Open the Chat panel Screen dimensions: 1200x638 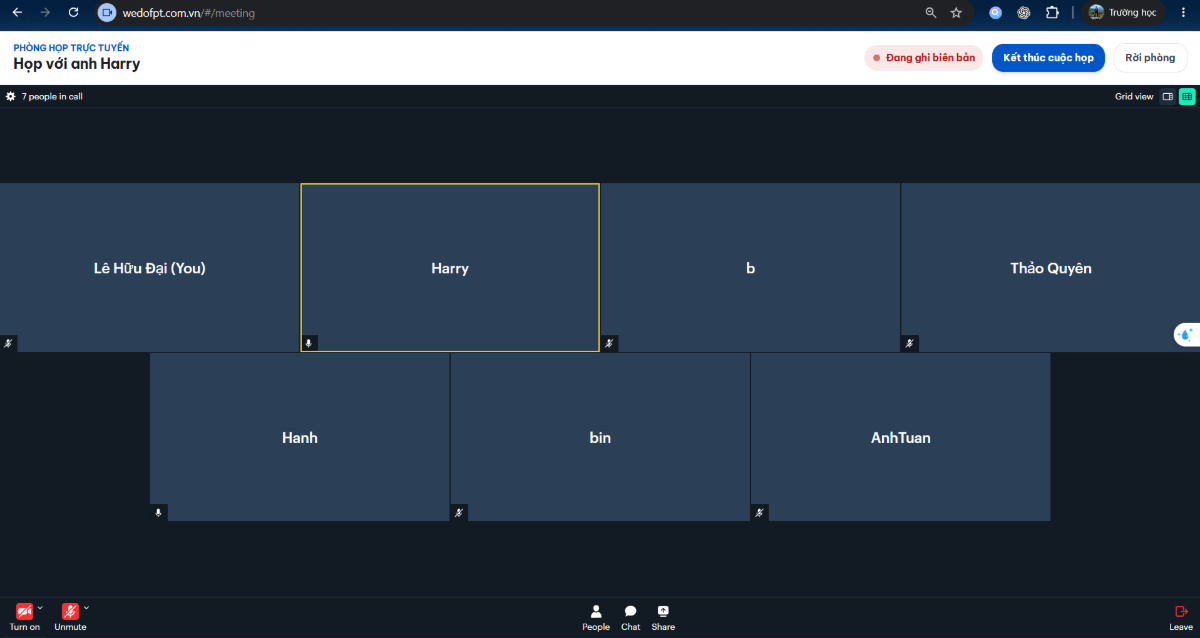630,618
